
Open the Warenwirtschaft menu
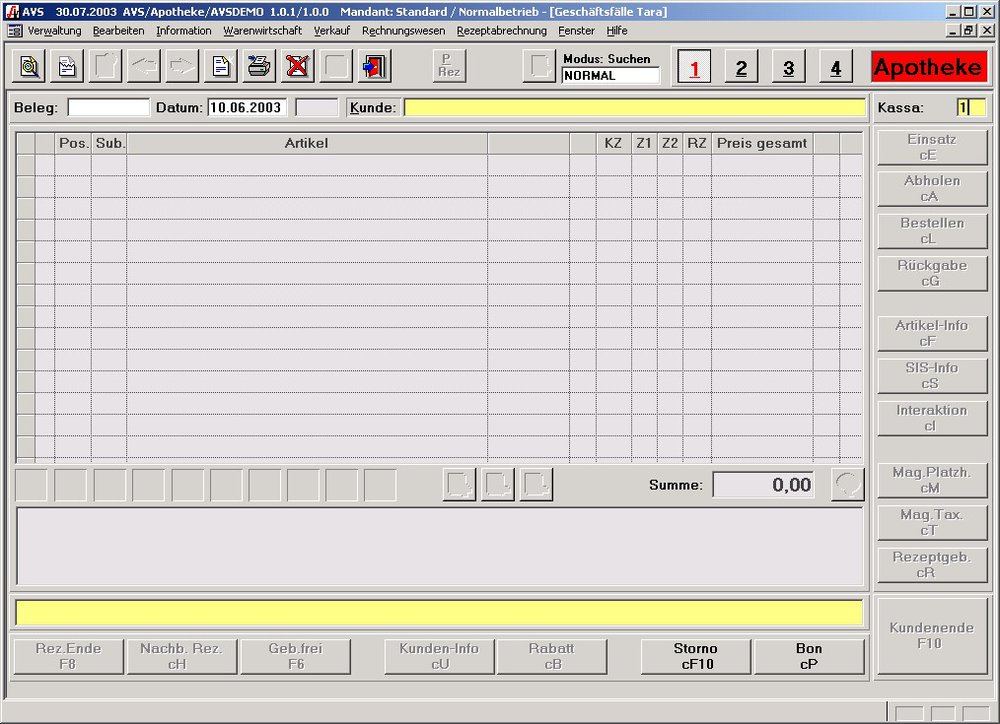tap(262, 31)
